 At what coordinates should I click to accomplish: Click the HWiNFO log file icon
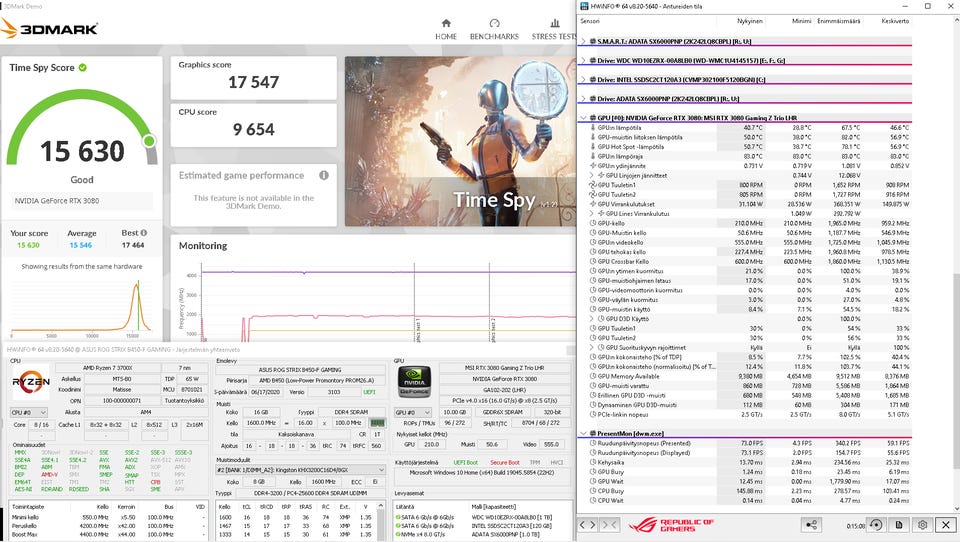900,525
